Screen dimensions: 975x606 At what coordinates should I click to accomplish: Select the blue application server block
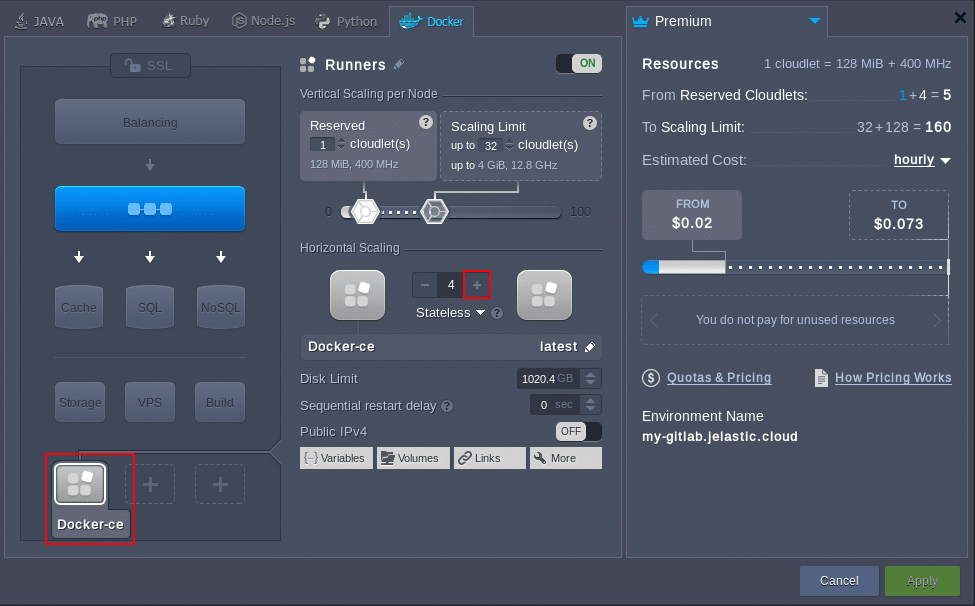[x=150, y=209]
